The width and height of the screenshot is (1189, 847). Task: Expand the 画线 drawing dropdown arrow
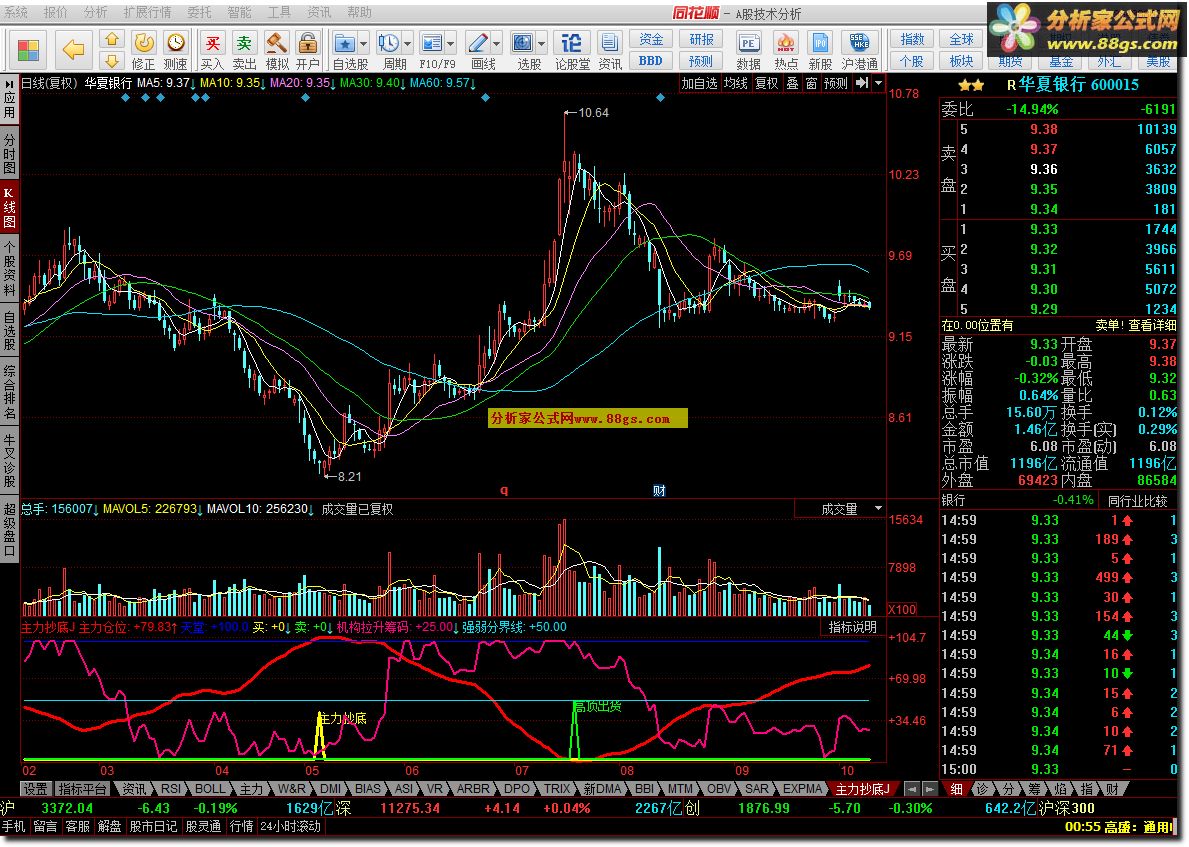(497, 43)
